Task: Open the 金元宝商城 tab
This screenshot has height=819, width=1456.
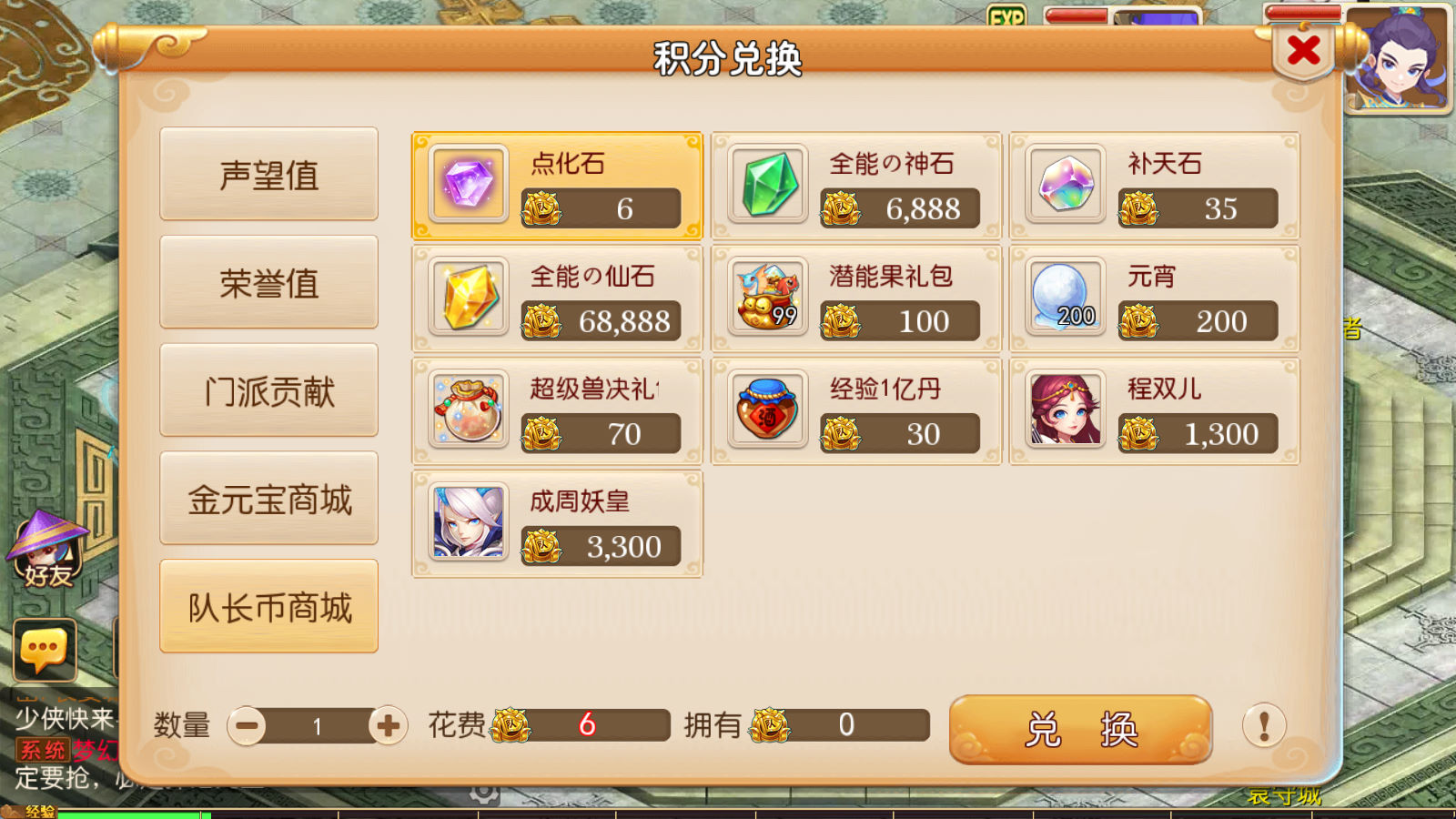Action: click(269, 499)
